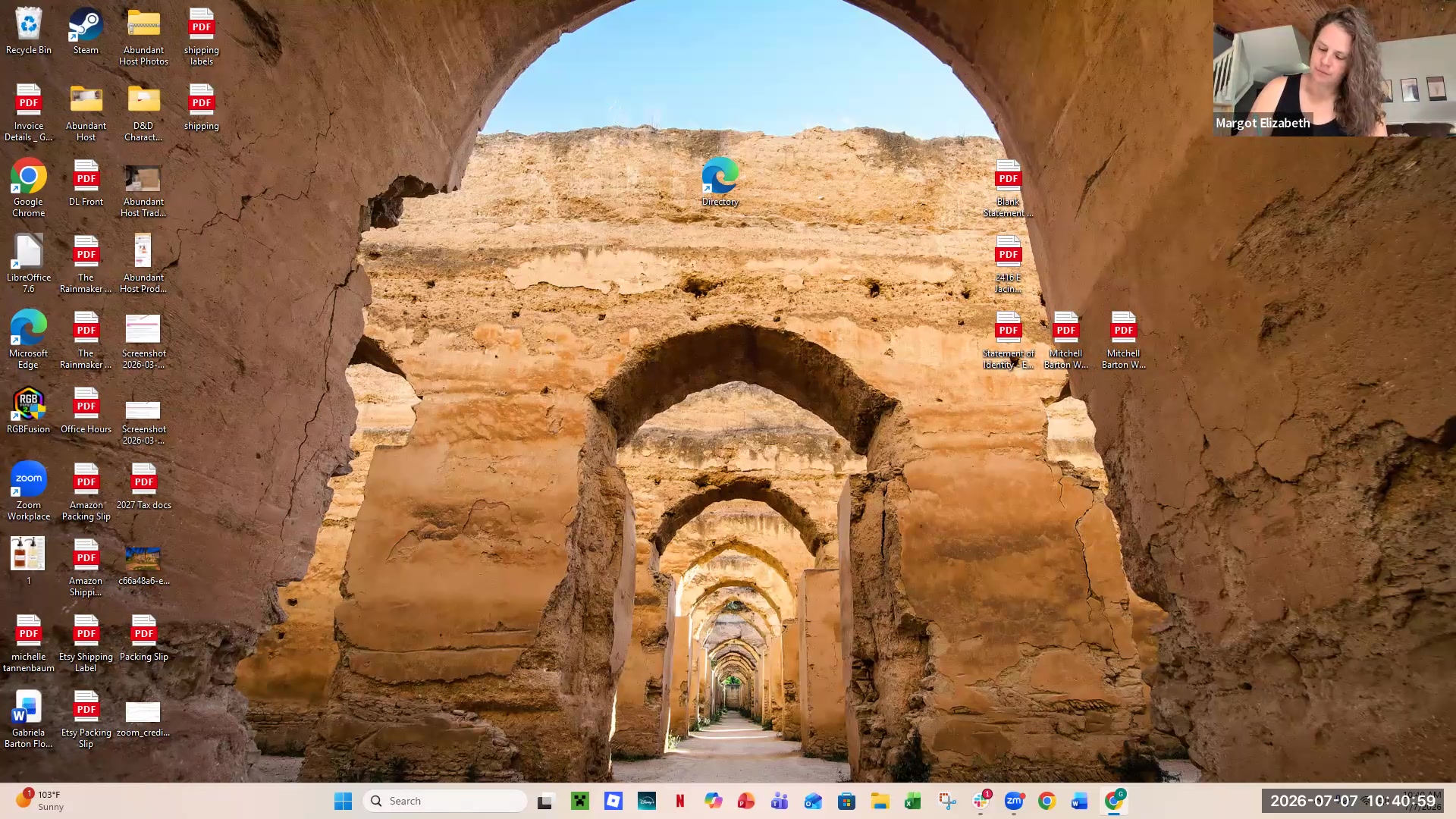Select the folder labeled only Abundant Host
The image size is (1456, 819).
tap(86, 113)
